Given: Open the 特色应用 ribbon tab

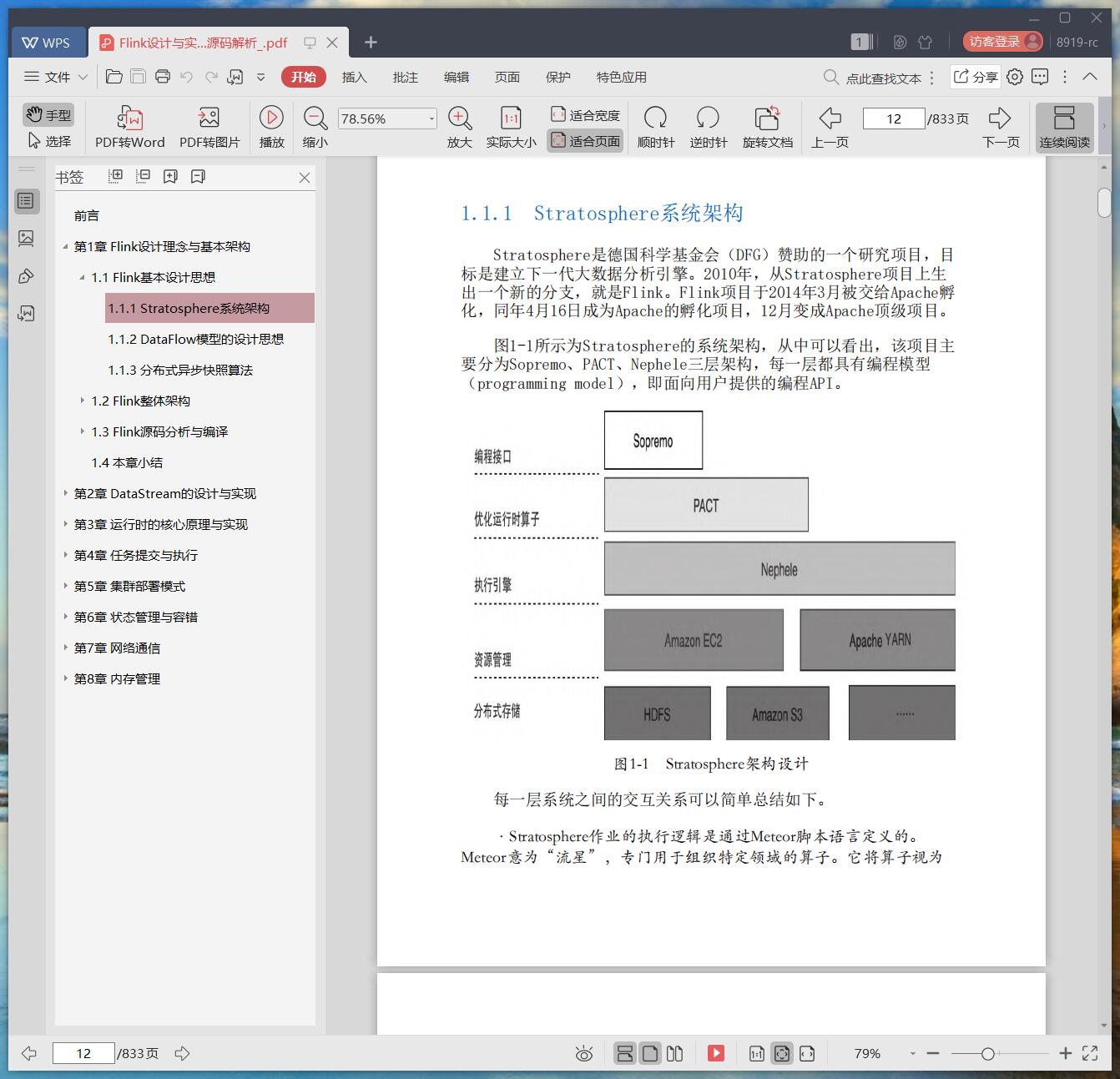Looking at the screenshot, I should (621, 77).
